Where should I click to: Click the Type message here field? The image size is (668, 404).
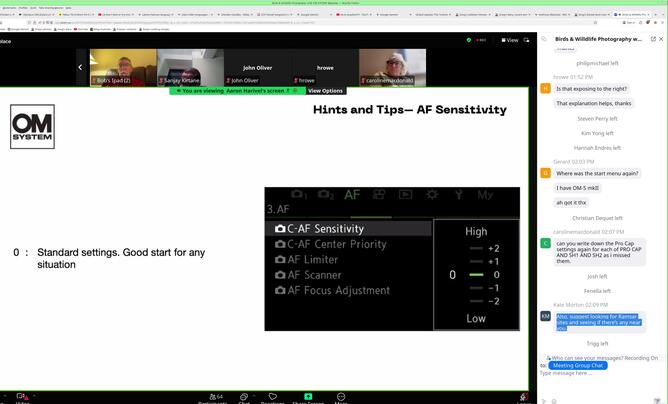(600, 374)
